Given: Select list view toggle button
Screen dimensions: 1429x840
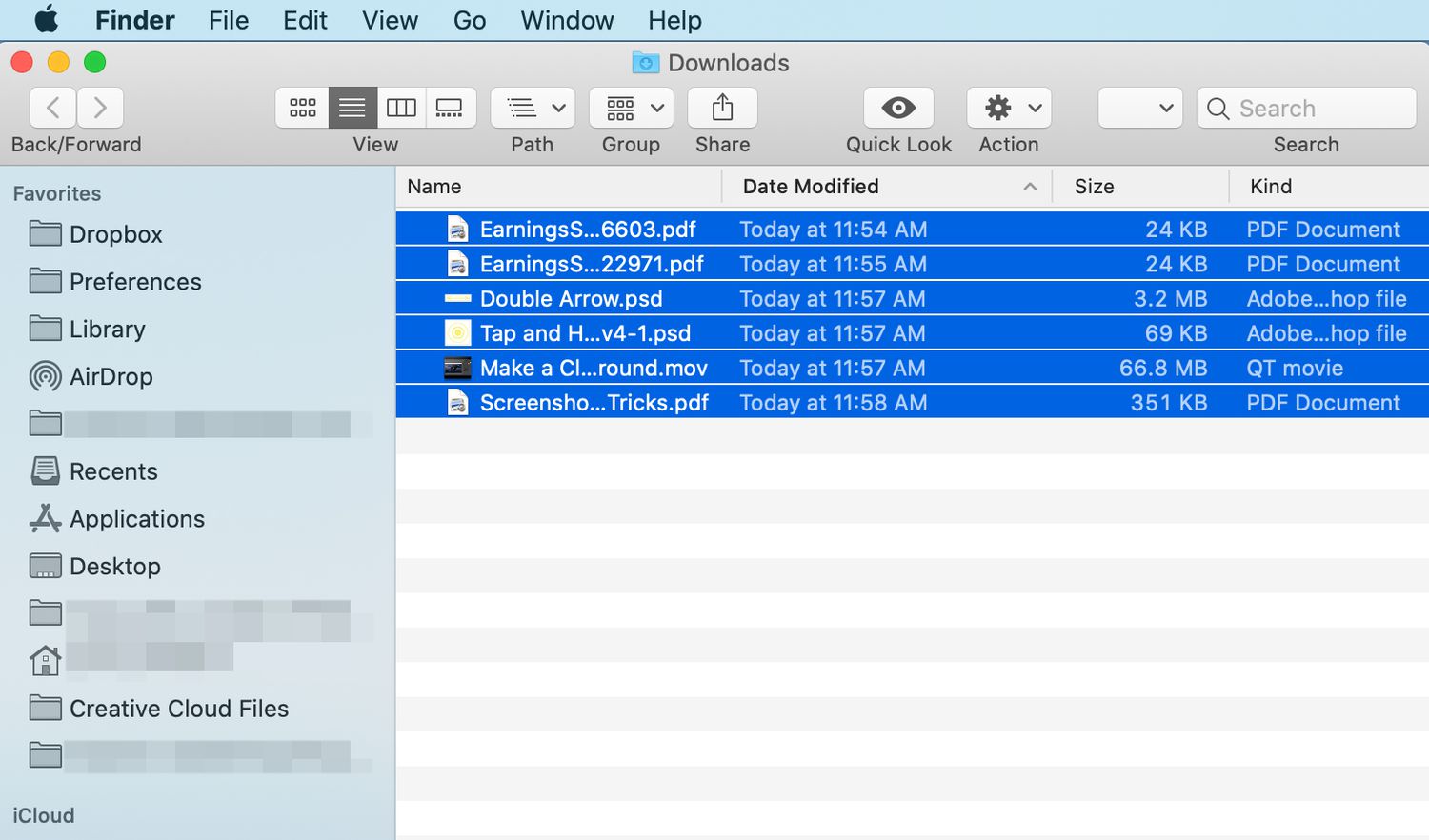Looking at the screenshot, I should tap(352, 108).
